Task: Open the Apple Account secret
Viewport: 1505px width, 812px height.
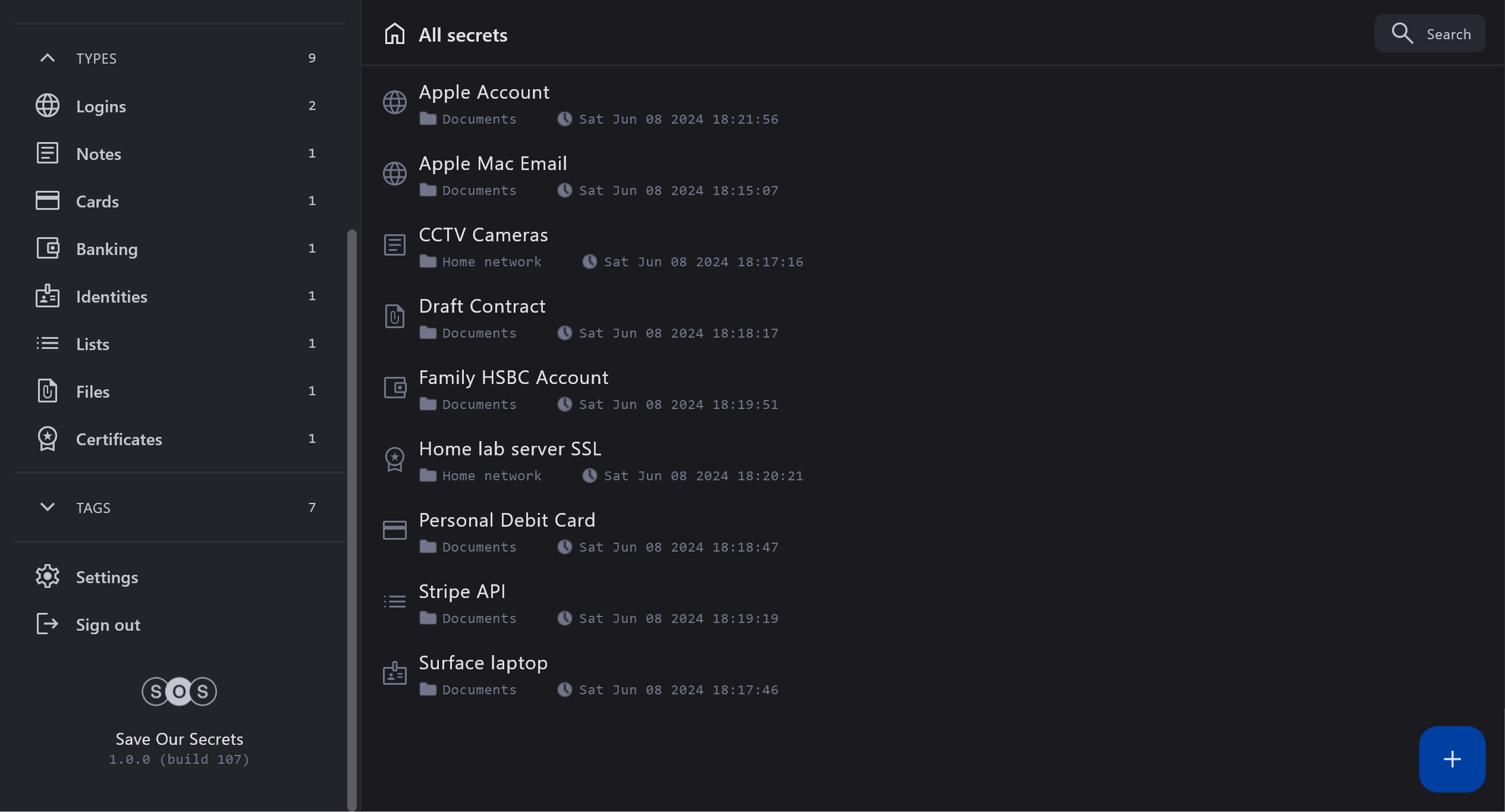Action: tap(484, 93)
